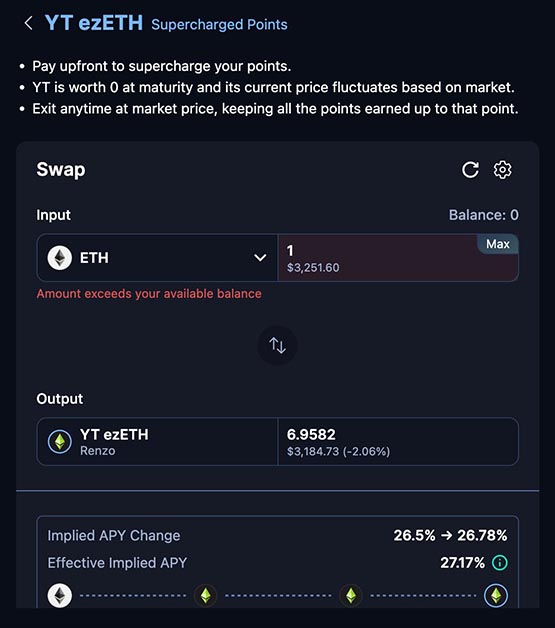
Task: Click the Max amount button
Action: (498, 244)
